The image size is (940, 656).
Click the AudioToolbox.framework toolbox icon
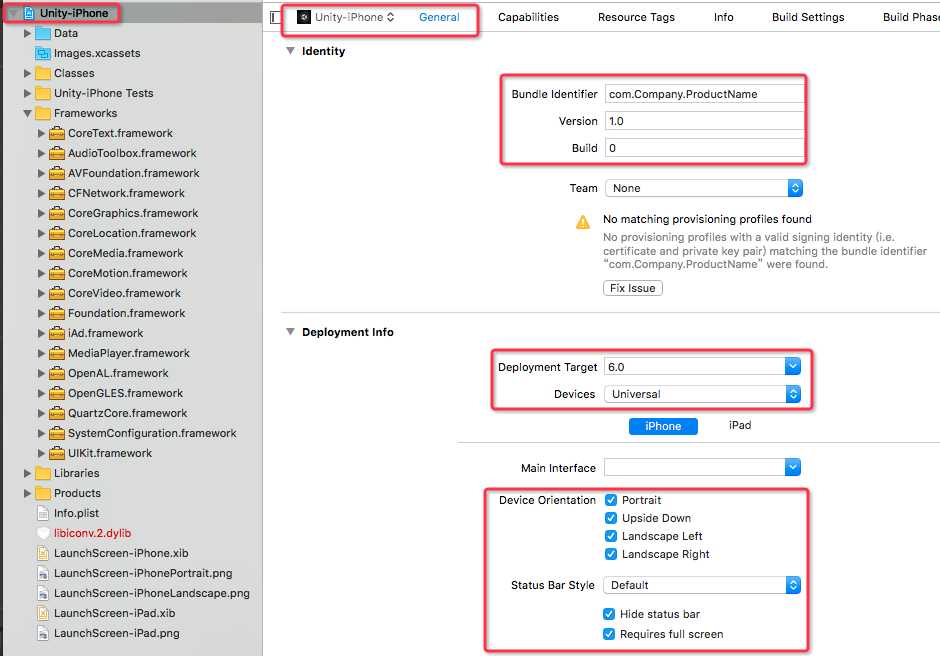57,154
